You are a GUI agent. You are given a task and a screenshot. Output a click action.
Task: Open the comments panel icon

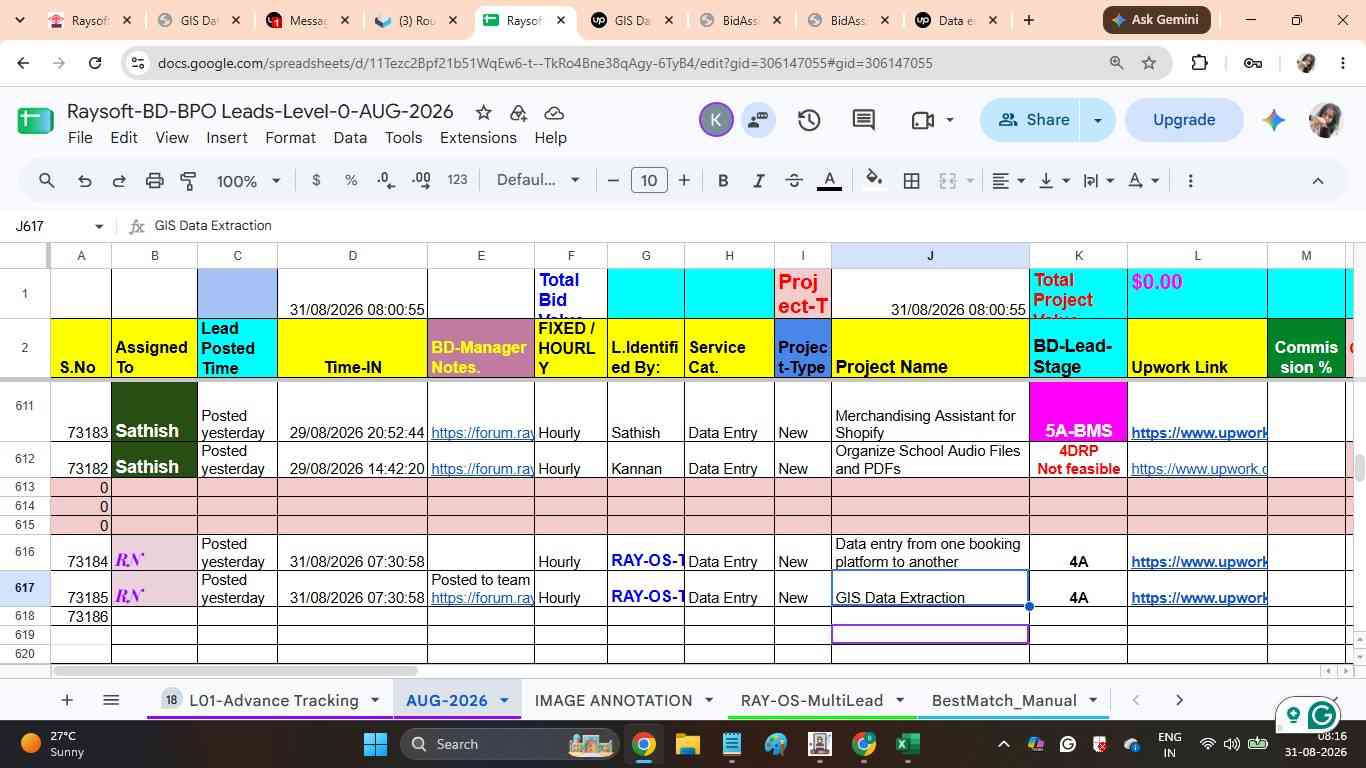864,120
